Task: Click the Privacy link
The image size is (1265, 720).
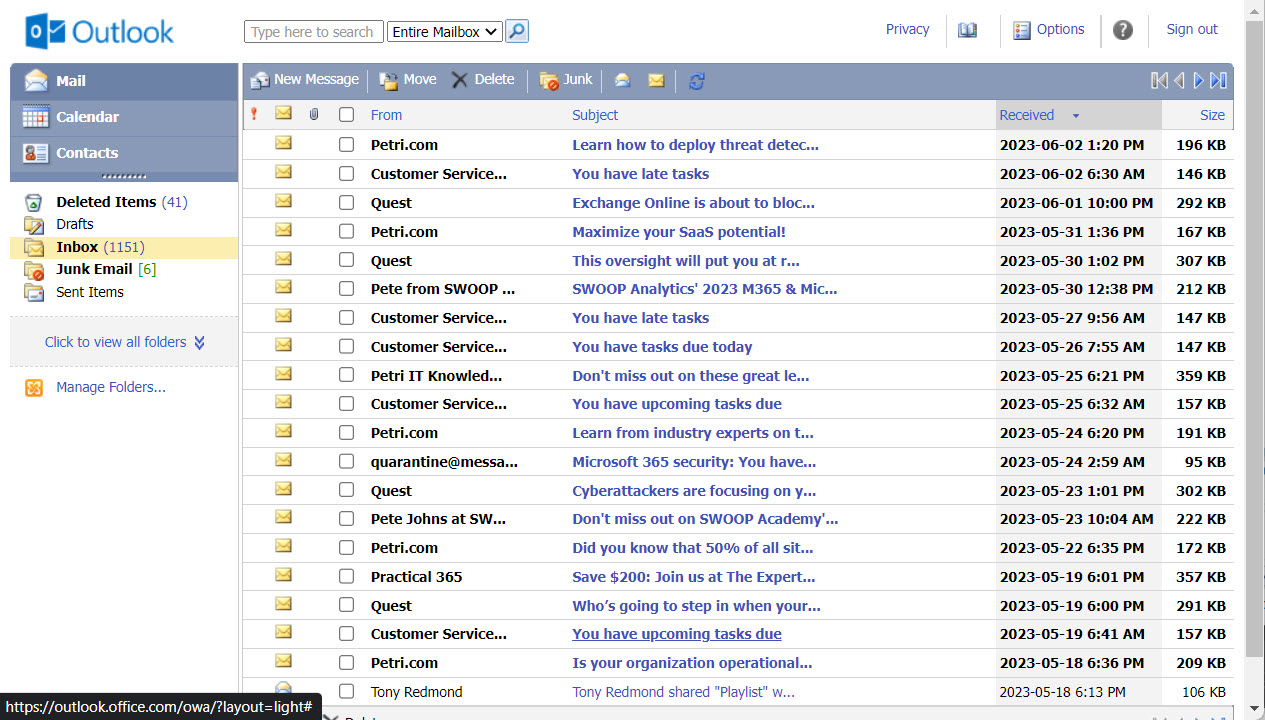Action: coord(907,29)
